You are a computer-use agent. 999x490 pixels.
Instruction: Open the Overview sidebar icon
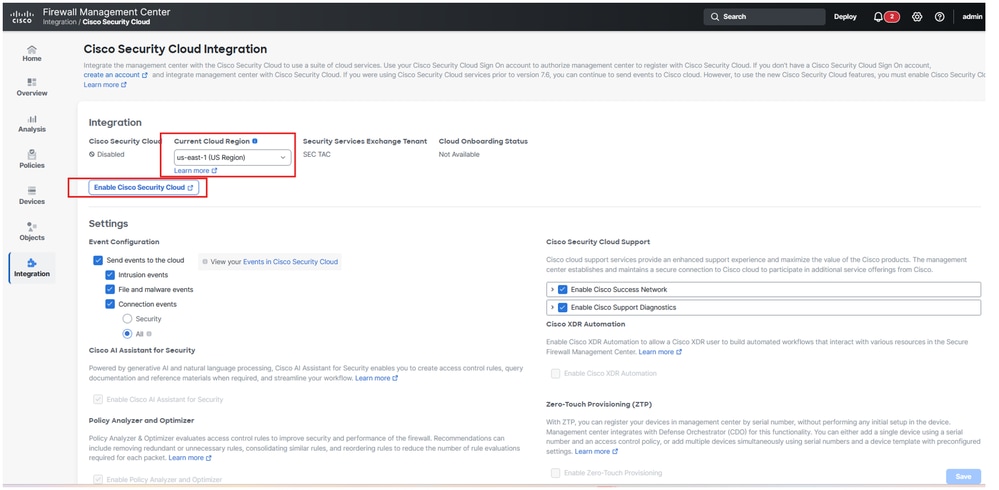[x=32, y=87]
